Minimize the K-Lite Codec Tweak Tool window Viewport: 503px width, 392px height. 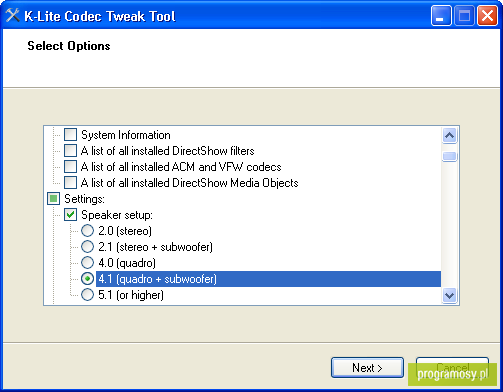point(441,16)
